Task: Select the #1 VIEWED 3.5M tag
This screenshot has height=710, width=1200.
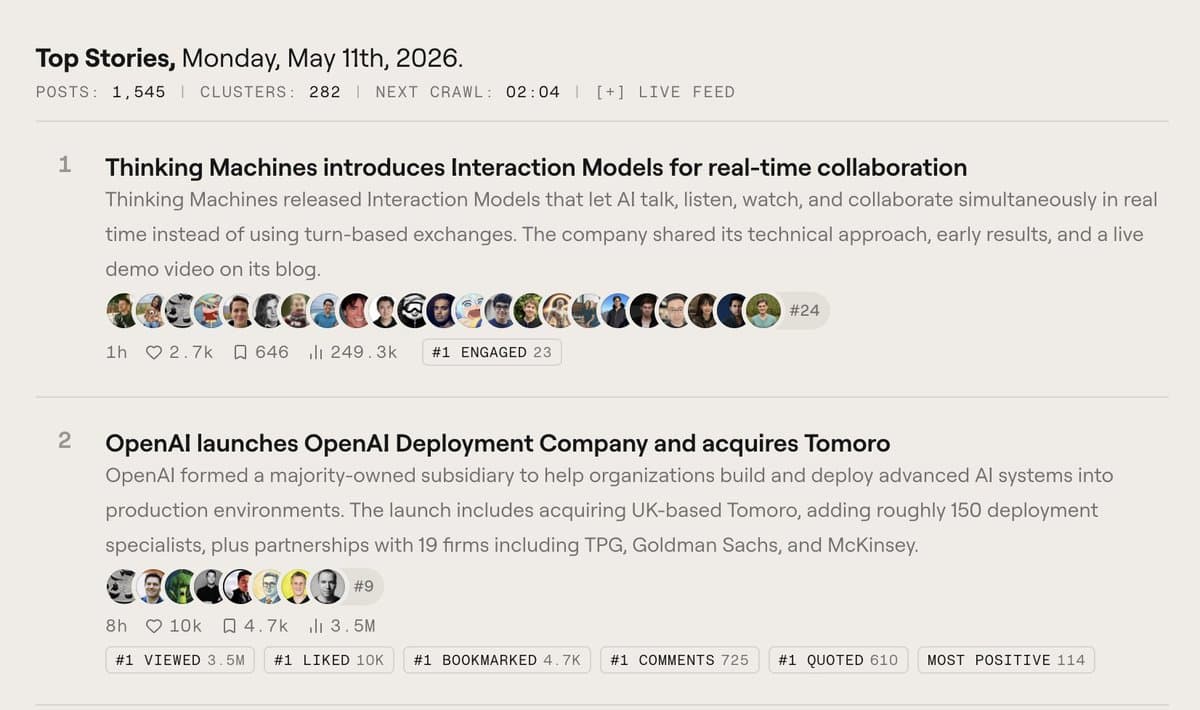Action: tap(180, 660)
